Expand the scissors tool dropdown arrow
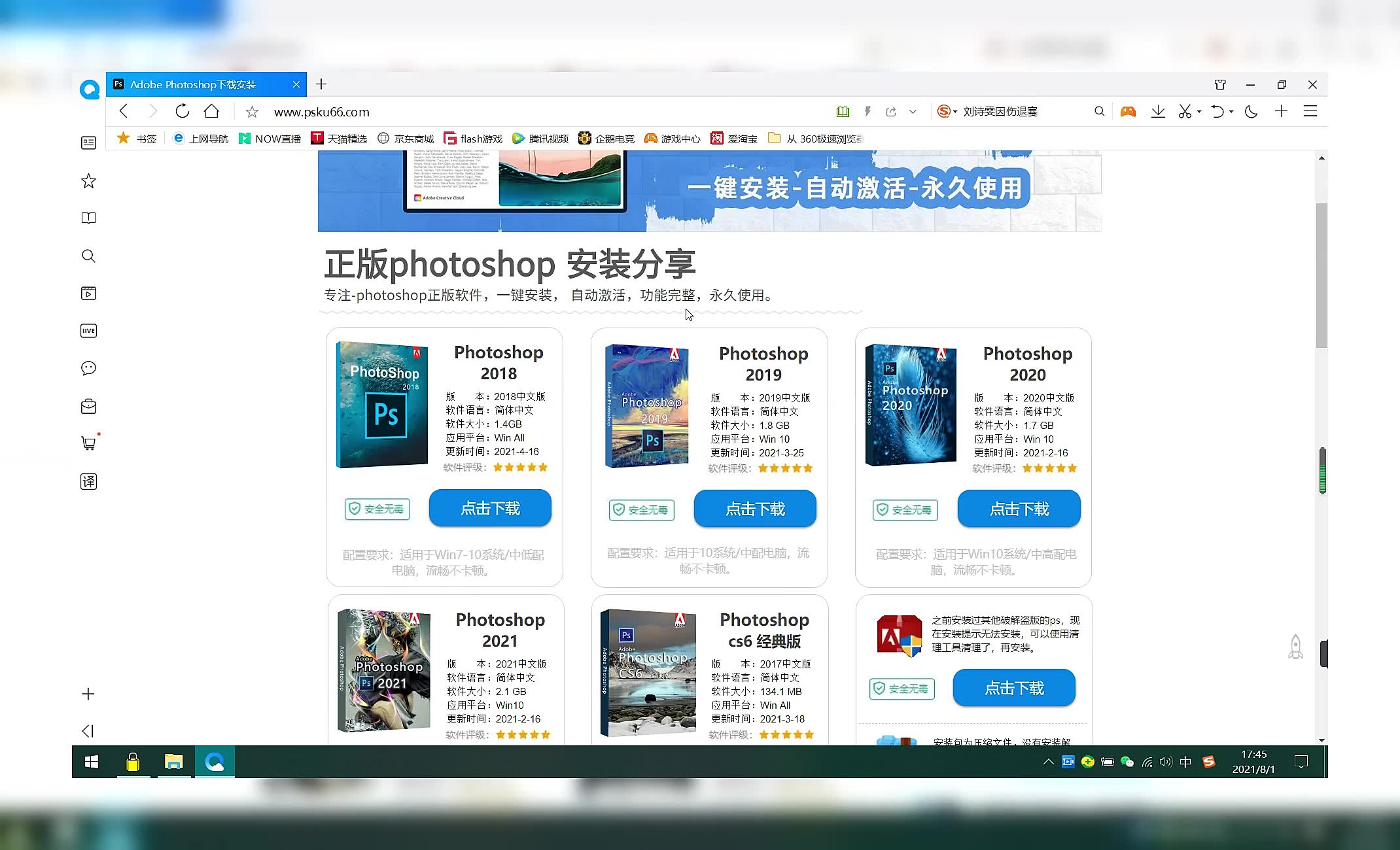Screen dimensions: 1400x850 tap(1199, 112)
